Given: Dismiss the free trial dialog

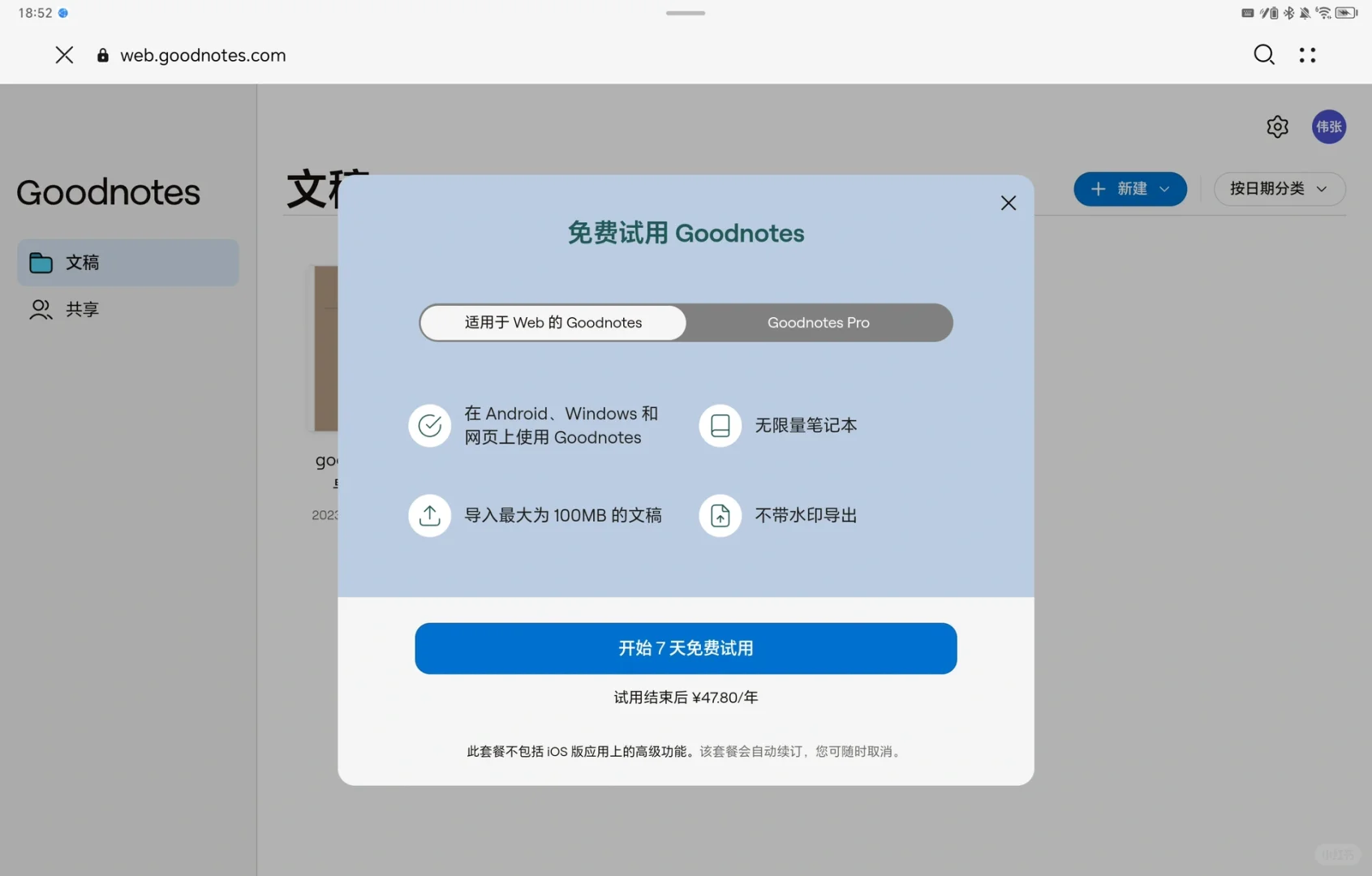Looking at the screenshot, I should 1009,203.
